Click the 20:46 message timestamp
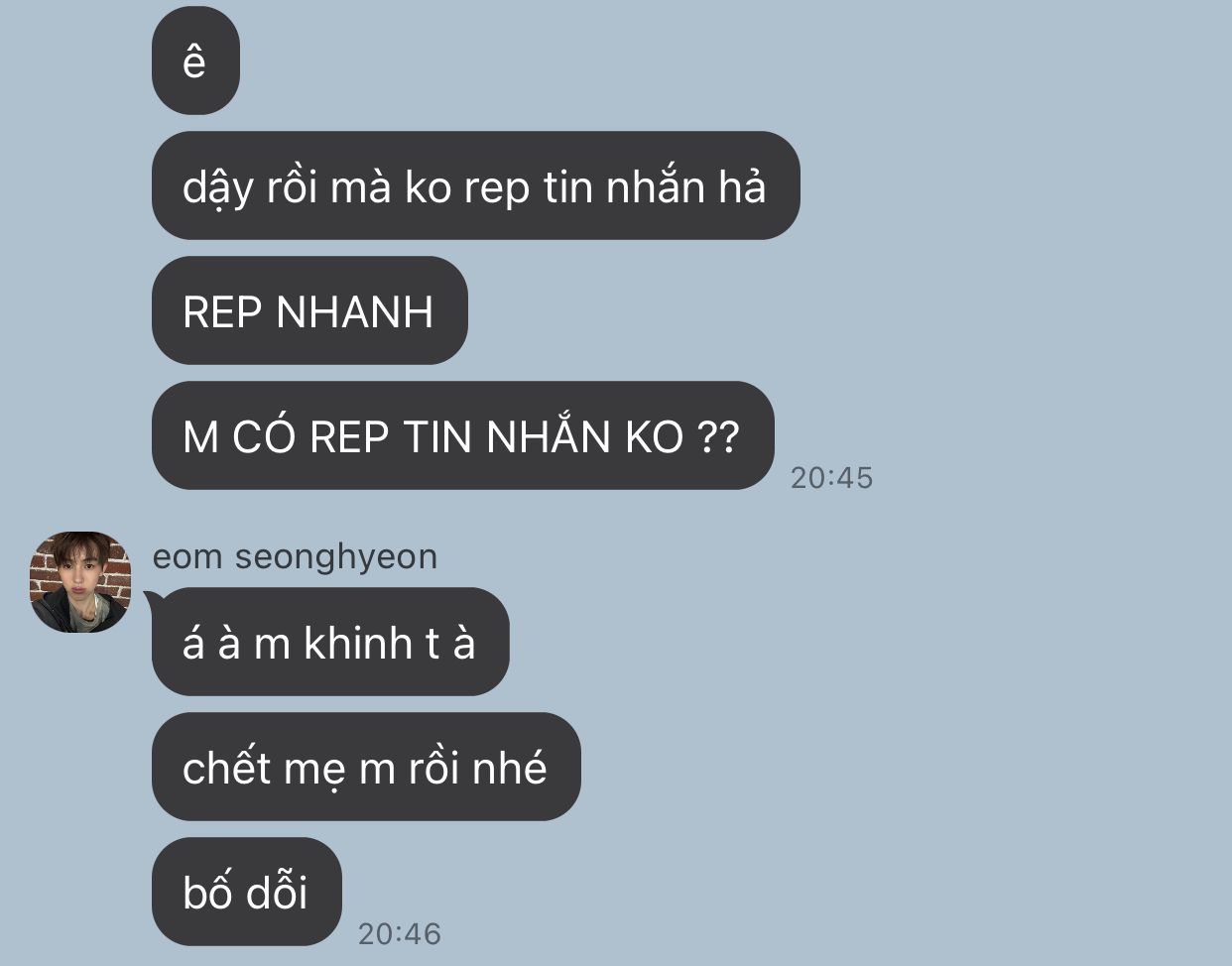The image size is (1232, 966). click(x=399, y=934)
